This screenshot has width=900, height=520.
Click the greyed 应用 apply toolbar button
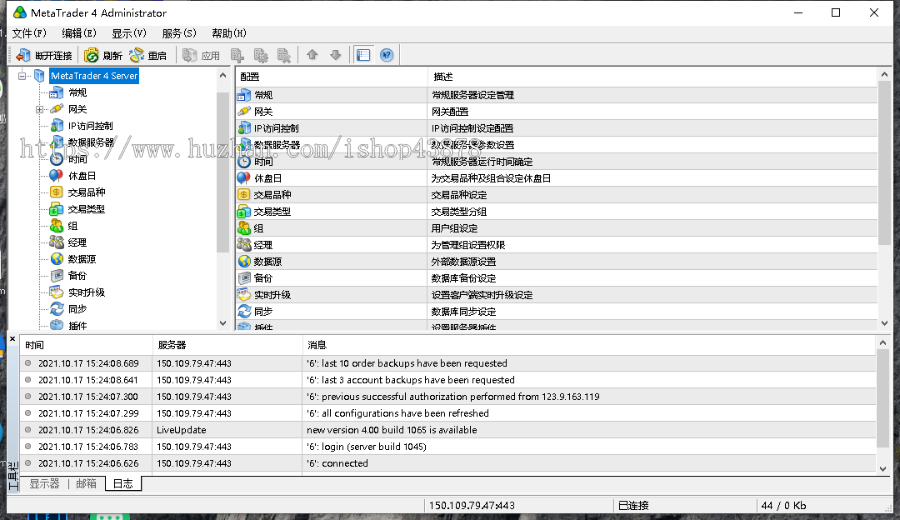[x=201, y=55]
